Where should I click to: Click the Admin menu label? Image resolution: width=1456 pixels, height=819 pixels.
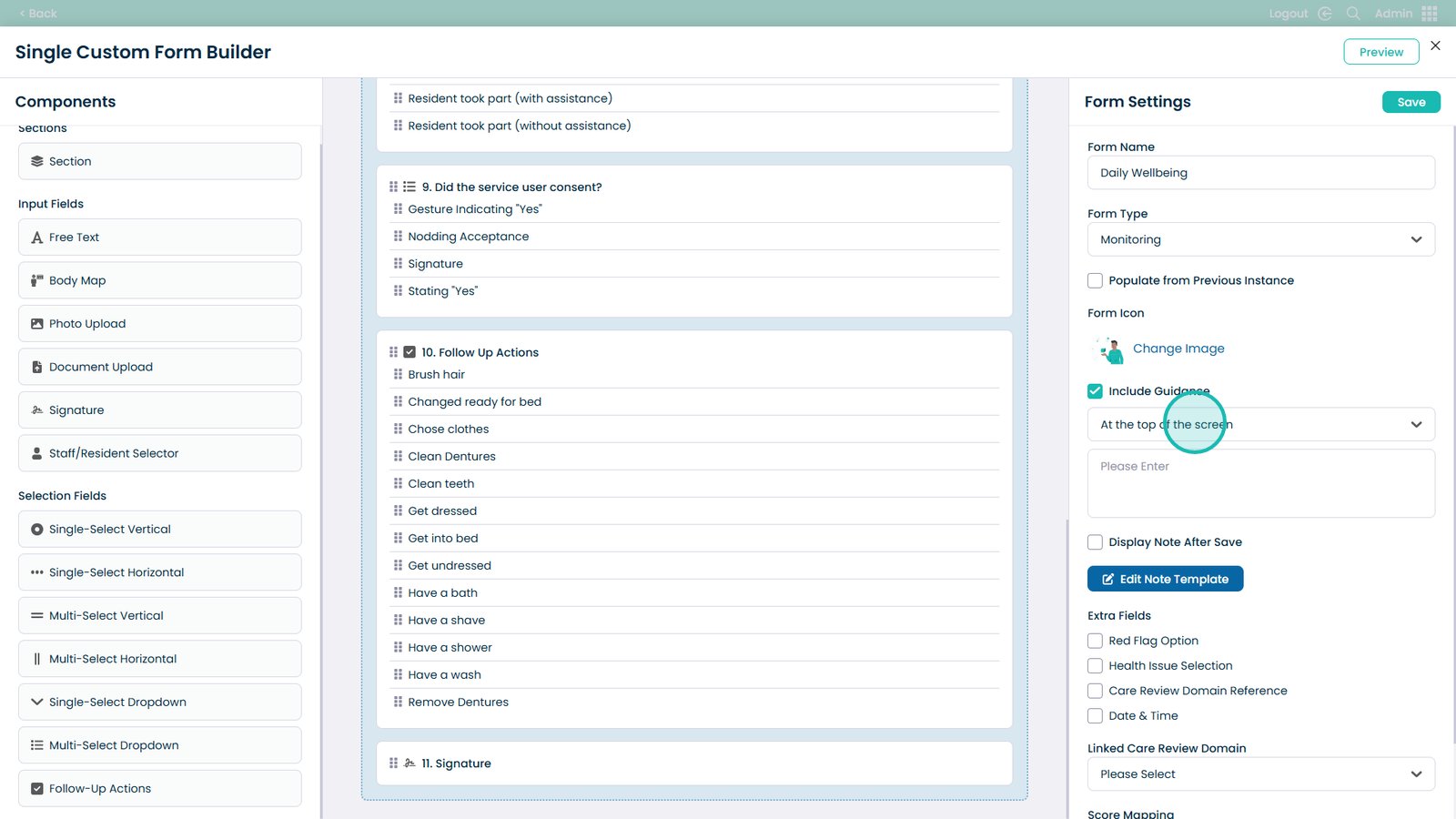tap(1394, 14)
